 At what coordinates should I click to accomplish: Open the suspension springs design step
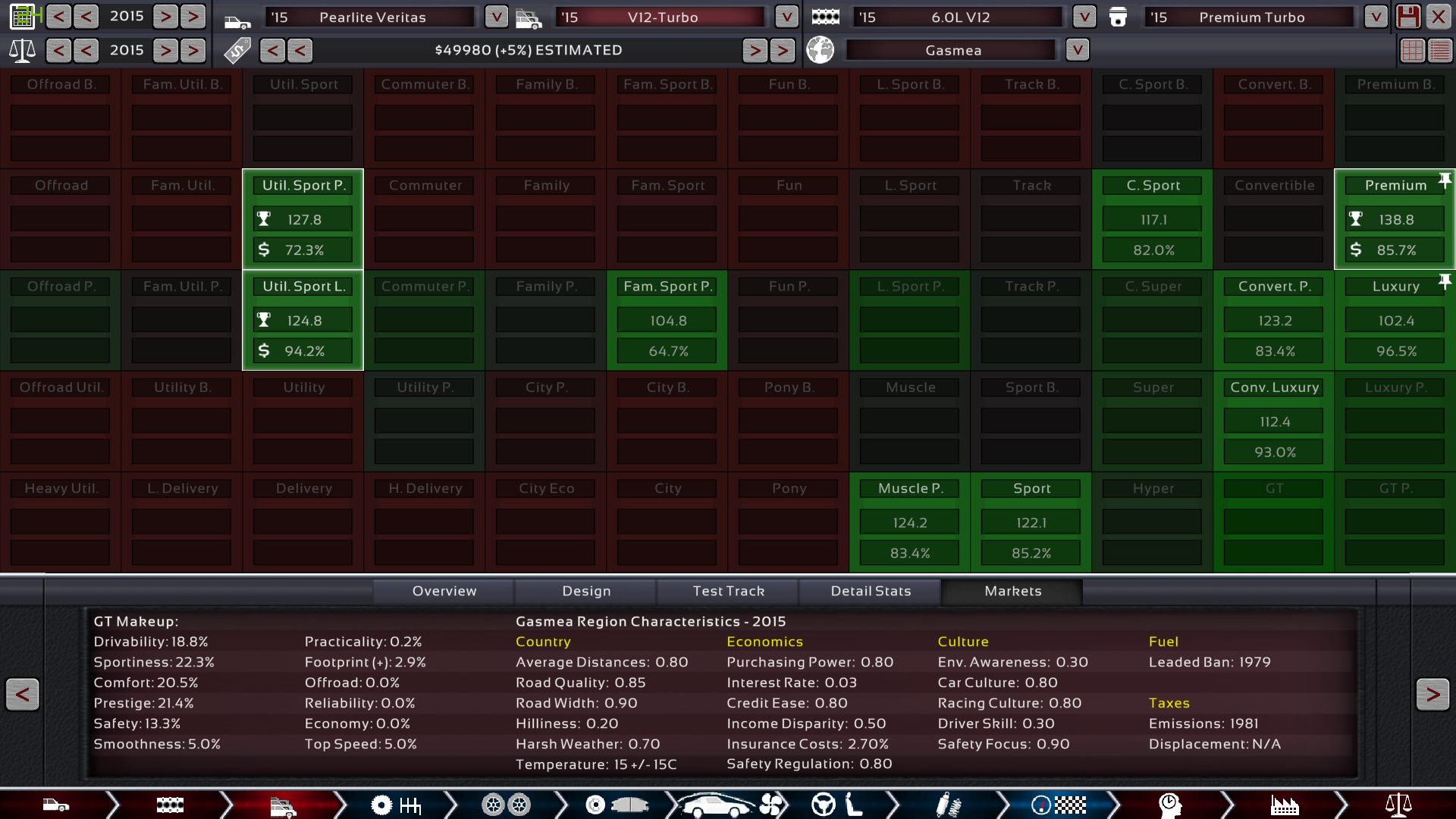click(948, 805)
